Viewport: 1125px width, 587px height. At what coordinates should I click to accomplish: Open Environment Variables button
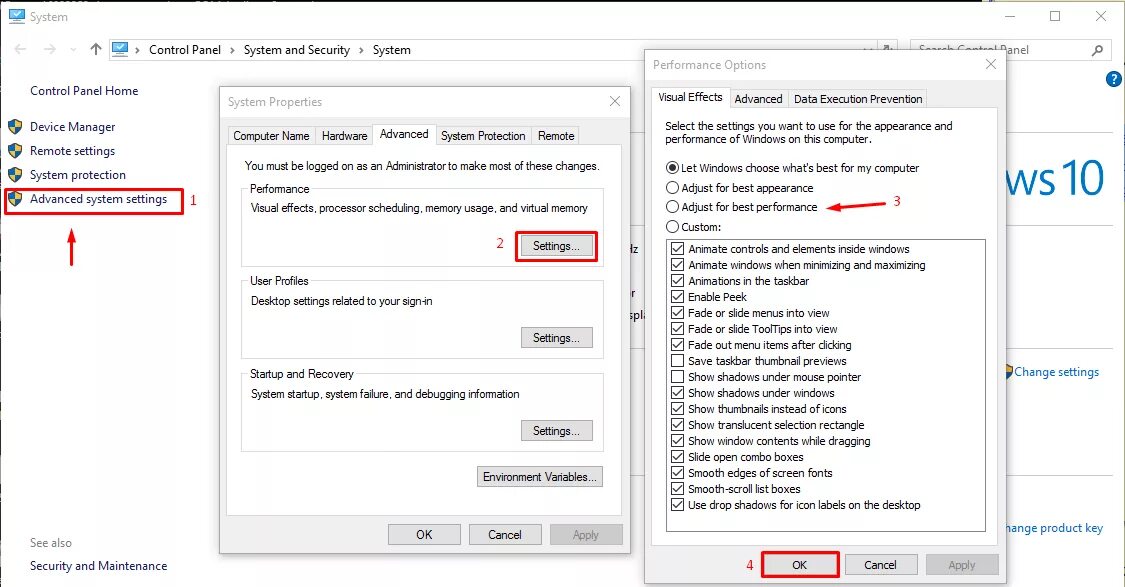tap(540, 476)
